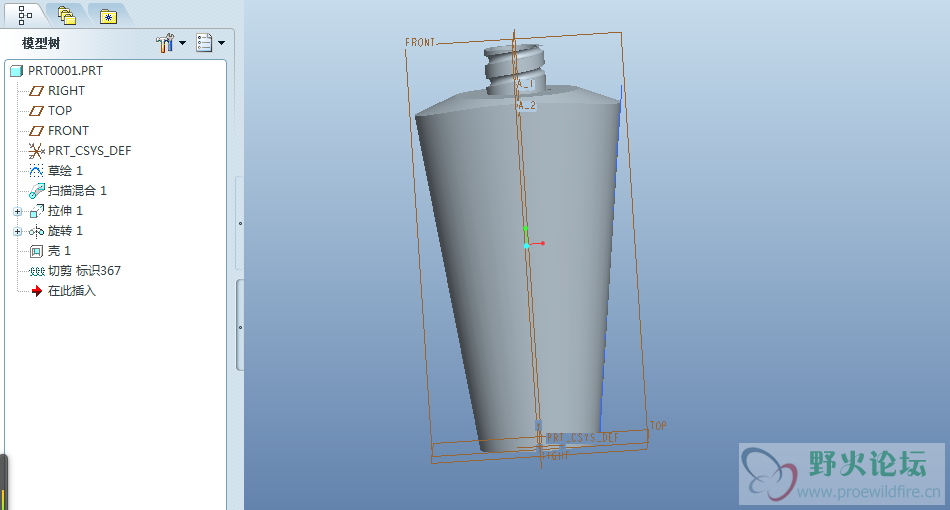Click the FRONT plane icon in tree
This screenshot has width=950, height=510.
[x=36, y=131]
